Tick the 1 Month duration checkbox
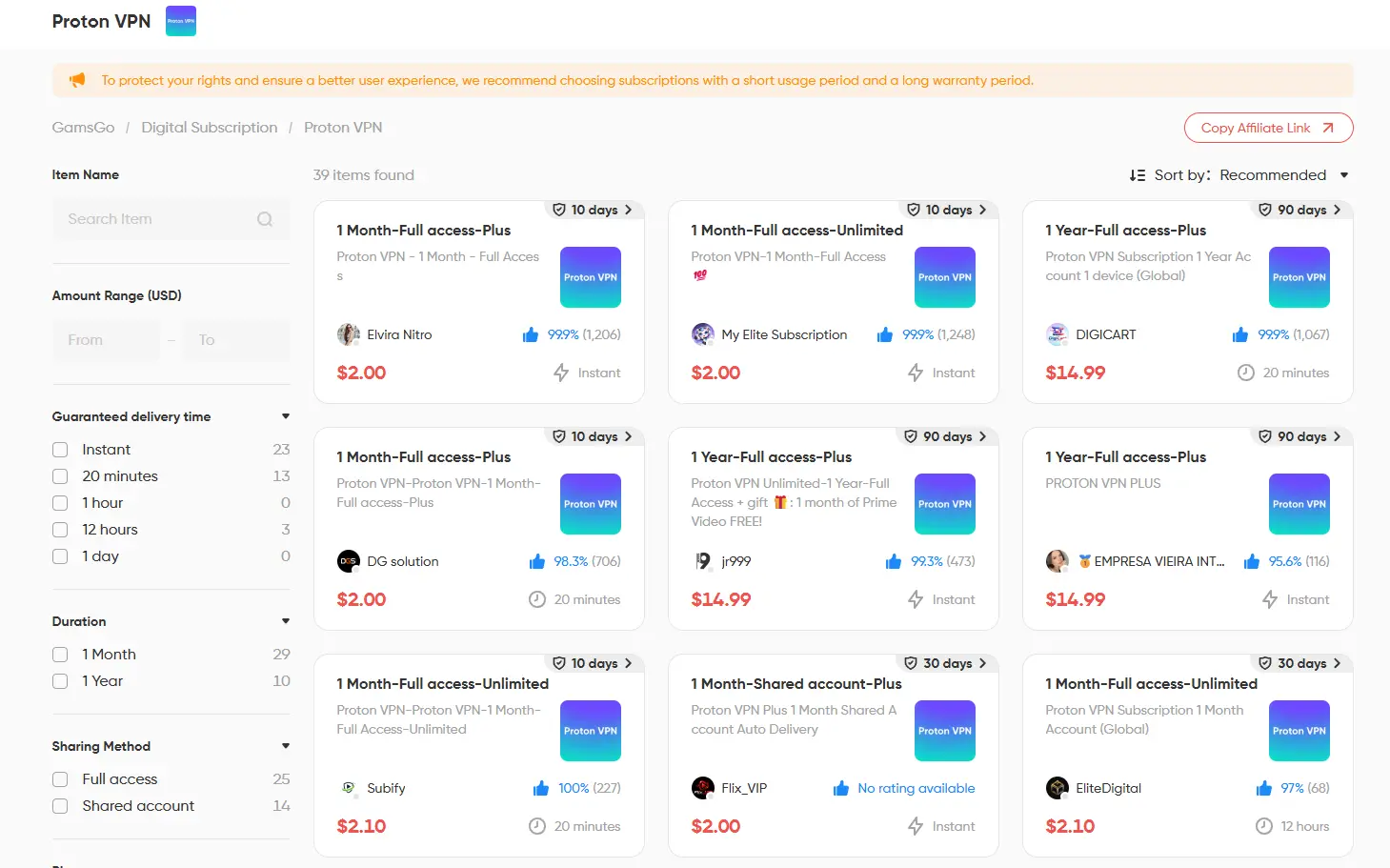The height and width of the screenshot is (868, 1390). 60,655
